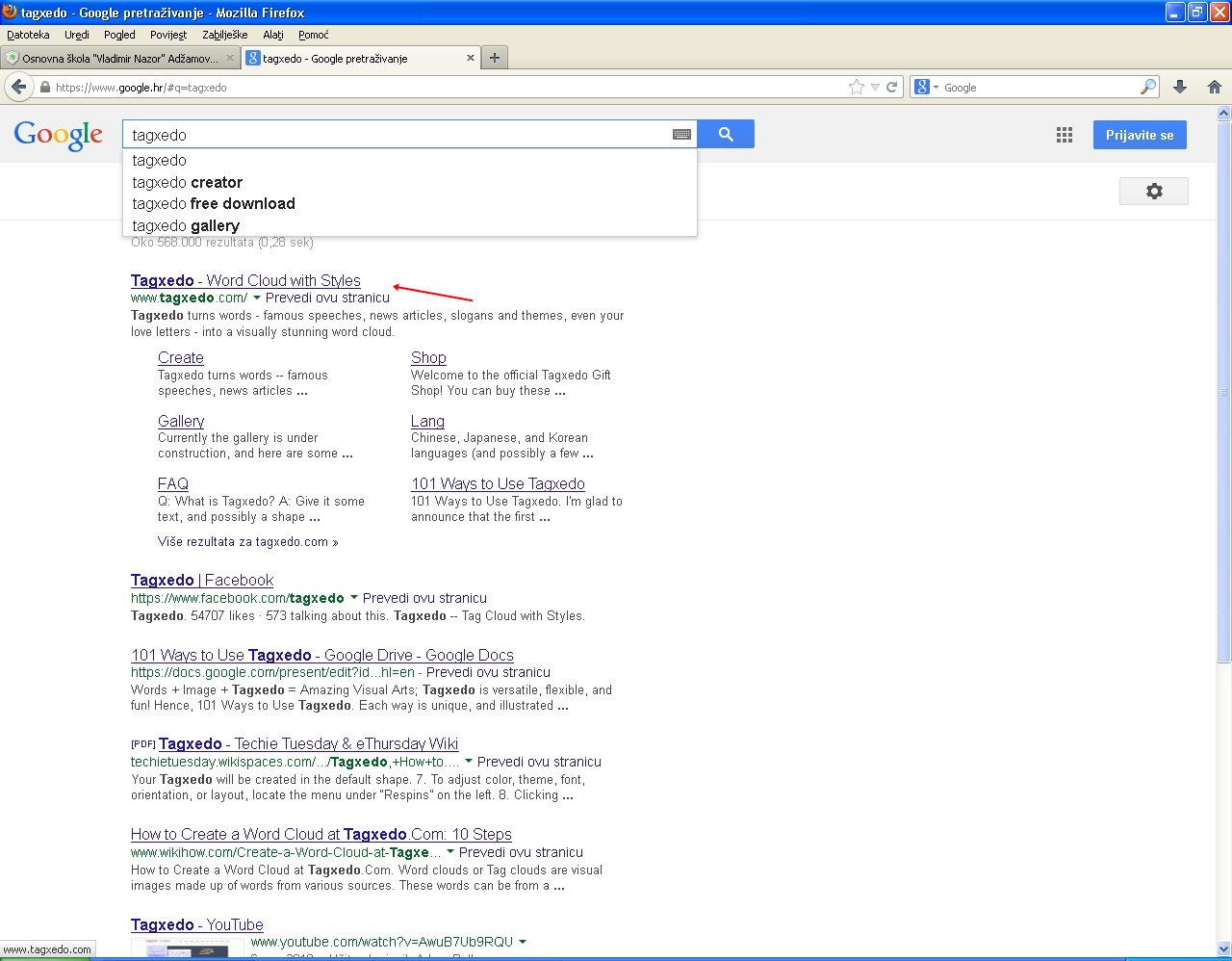Open the How to Create a Word Cloud result
This screenshot has height=961, width=1232.
pos(321,834)
